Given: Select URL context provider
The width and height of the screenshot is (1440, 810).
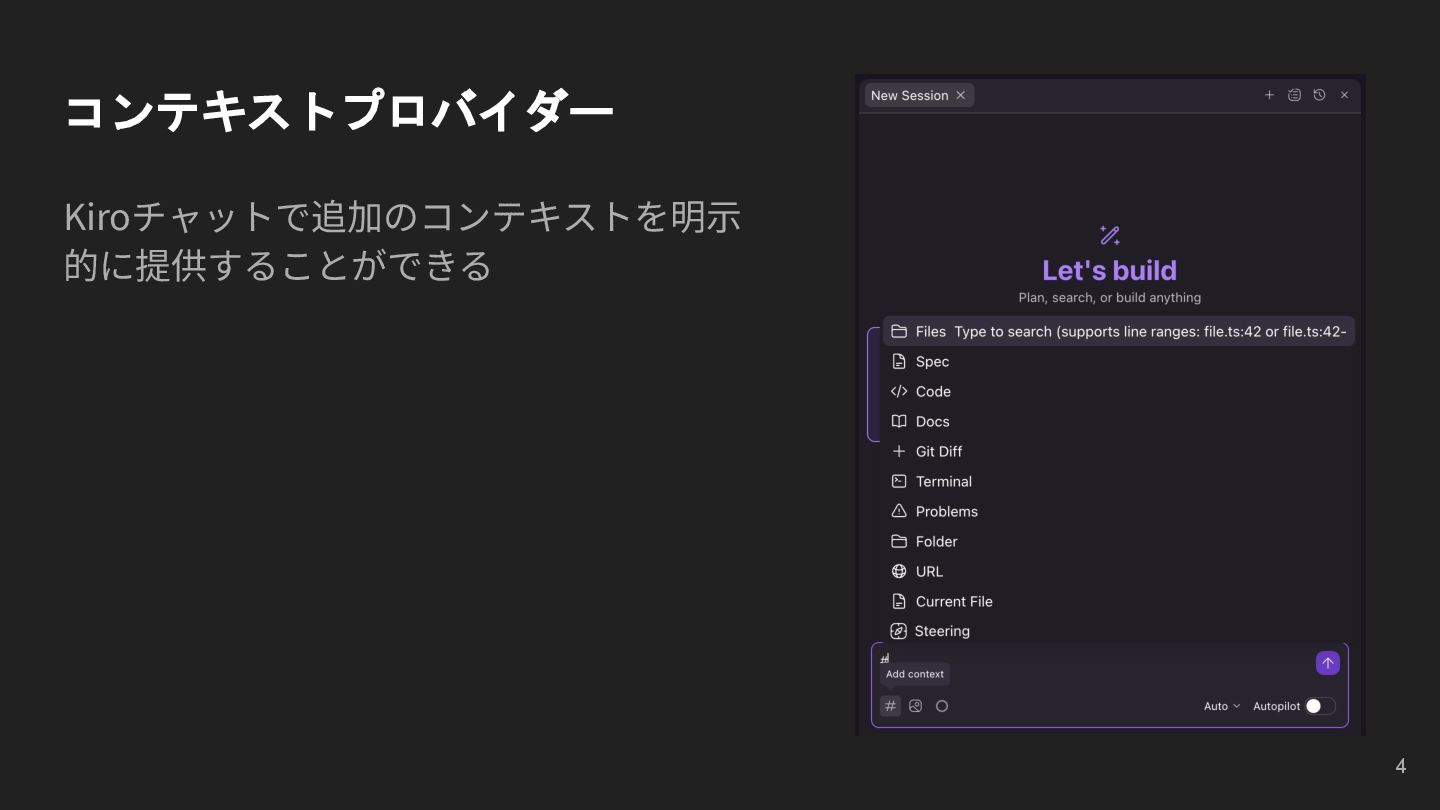Looking at the screenshot, I should pos(1119,571).
